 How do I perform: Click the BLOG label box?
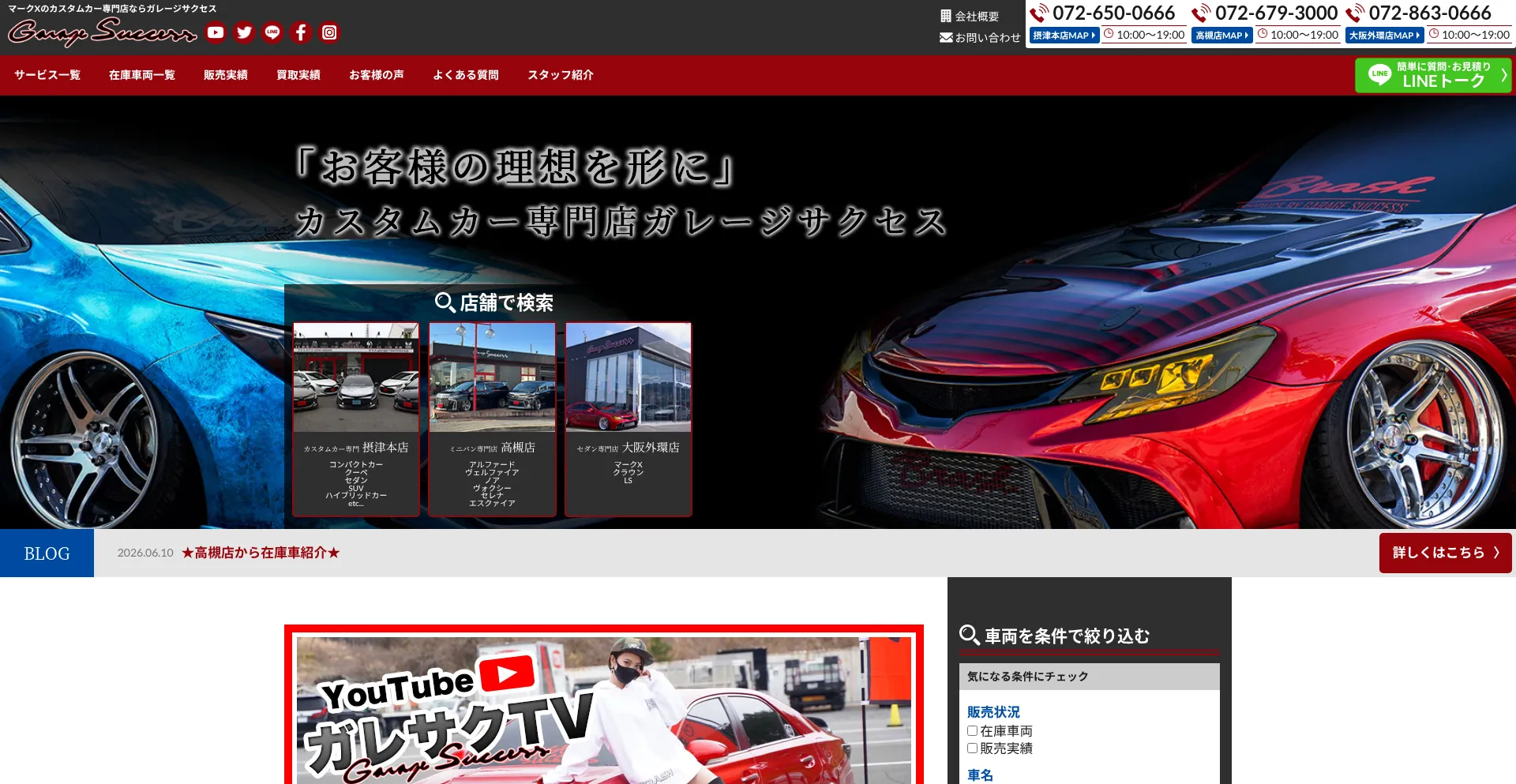(x=47, y=553)
